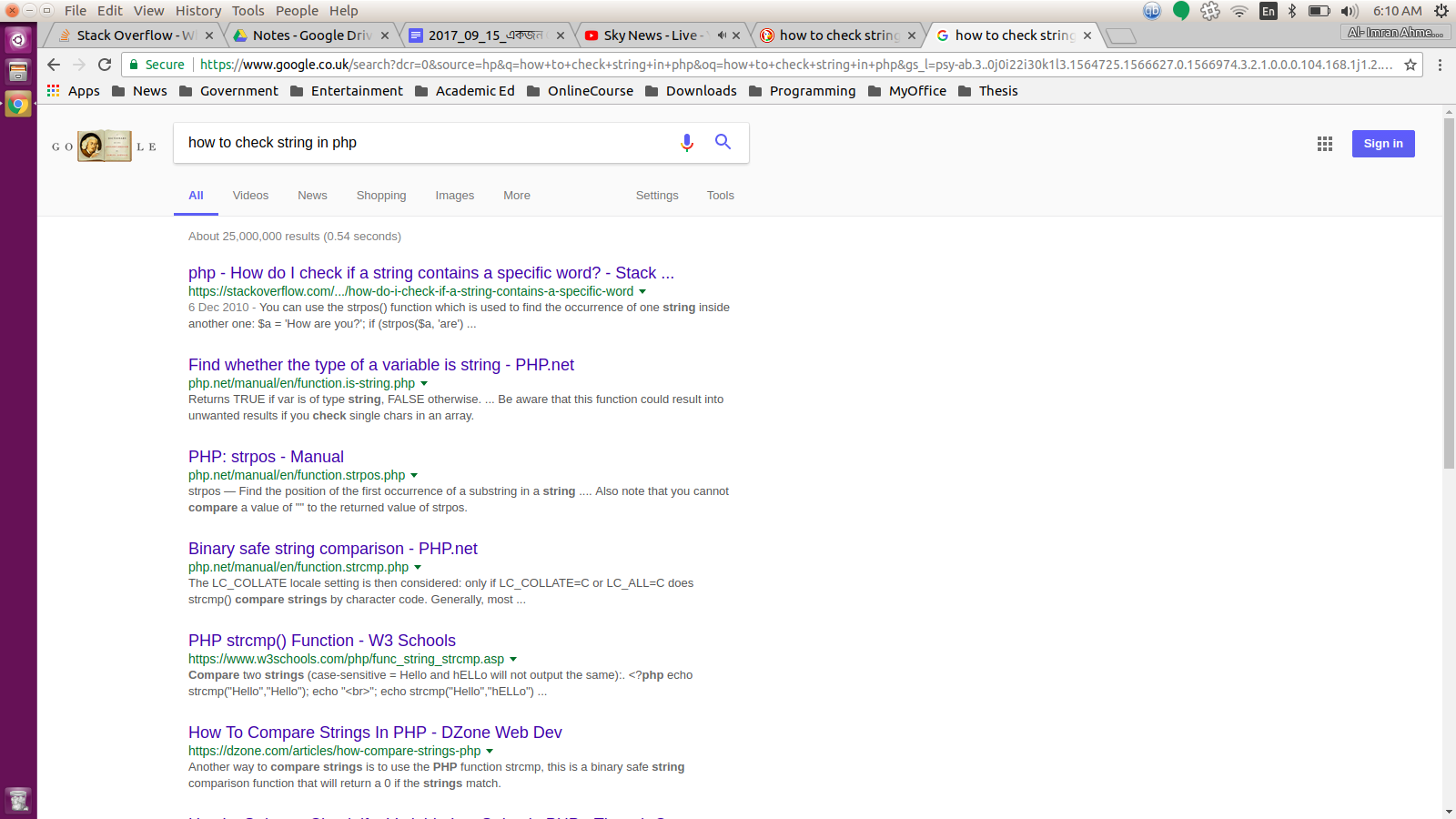
Task: Open the MyOffice bookmarks folder
Action: 906,91
